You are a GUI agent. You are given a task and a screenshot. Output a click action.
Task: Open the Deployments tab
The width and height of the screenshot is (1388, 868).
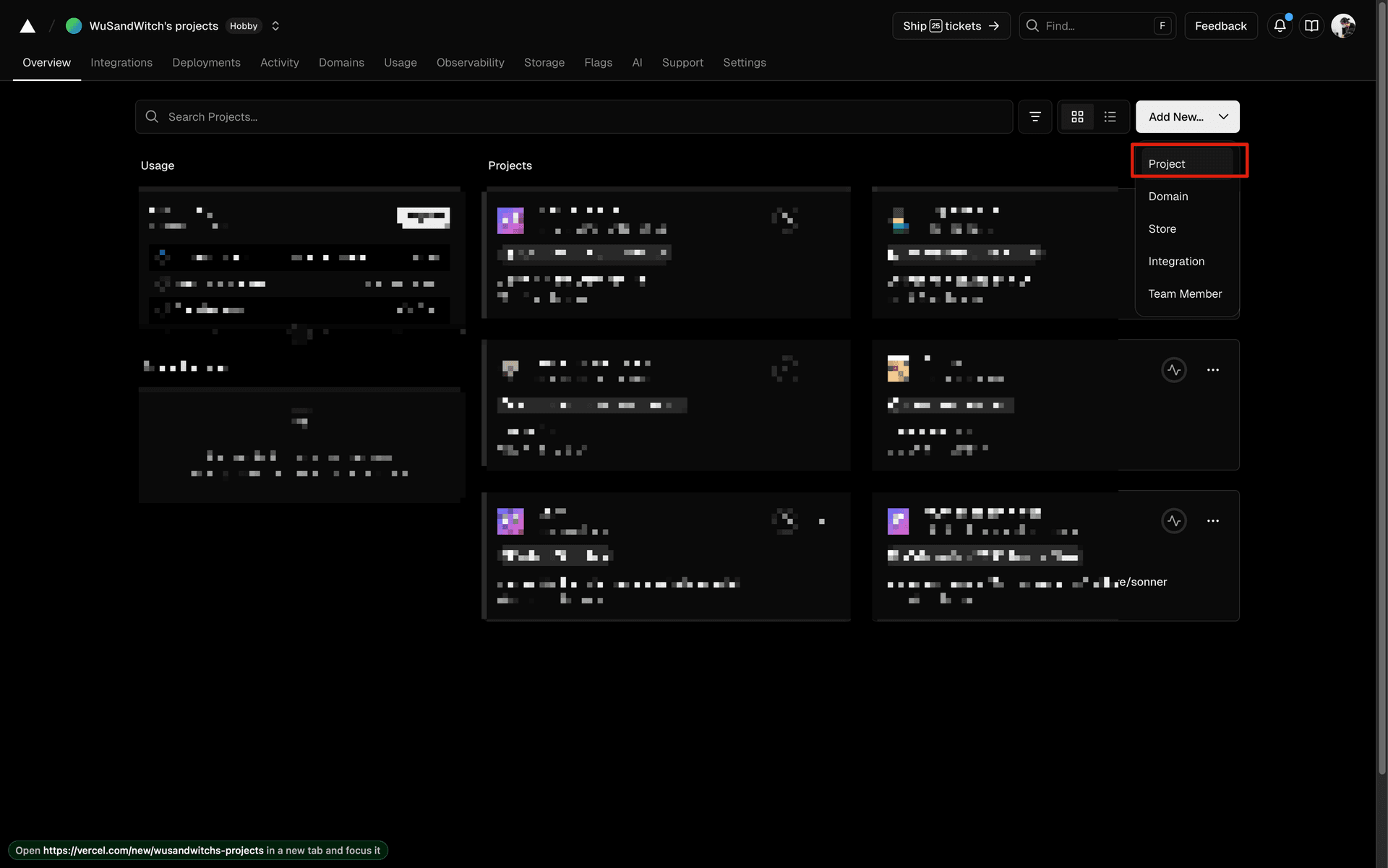click(x=206, y=63)
